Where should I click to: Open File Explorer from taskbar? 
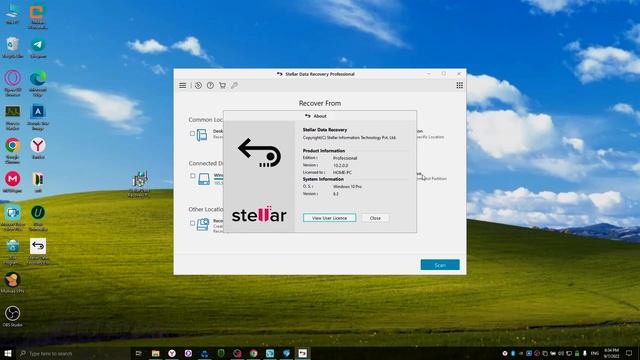coord(156,353)
